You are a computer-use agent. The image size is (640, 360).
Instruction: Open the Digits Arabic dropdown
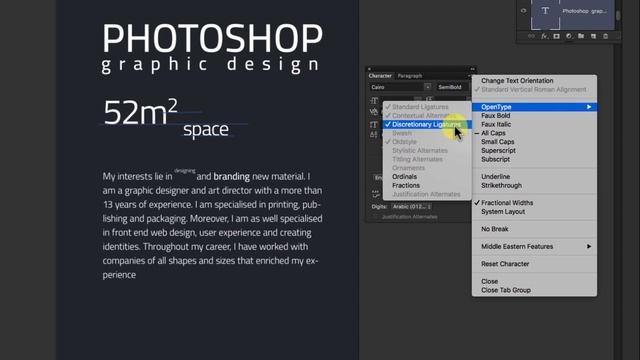pyautogui.click(x=411, y=207)
